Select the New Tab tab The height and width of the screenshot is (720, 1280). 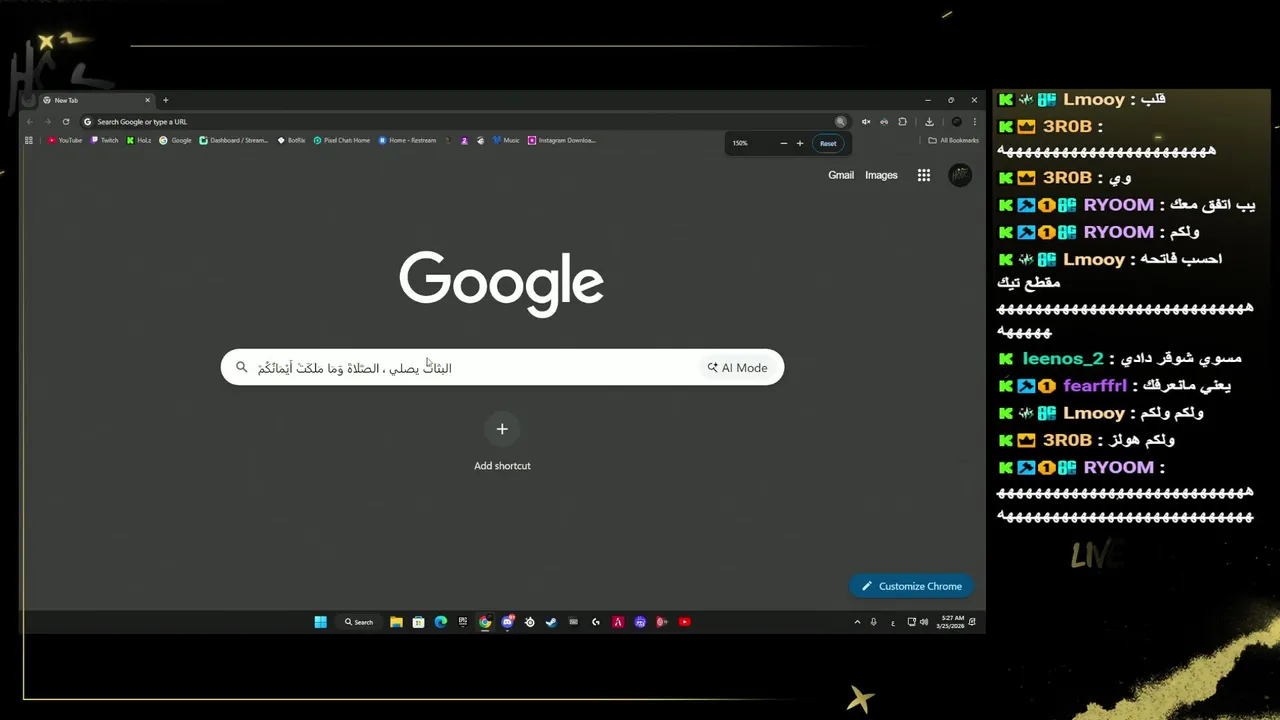96,100
